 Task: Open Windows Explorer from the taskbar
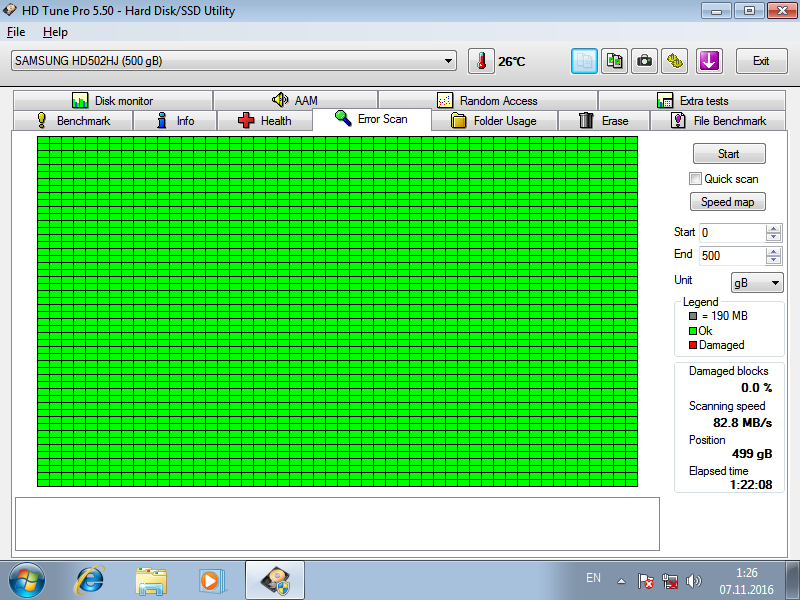(x=151, y=580)
